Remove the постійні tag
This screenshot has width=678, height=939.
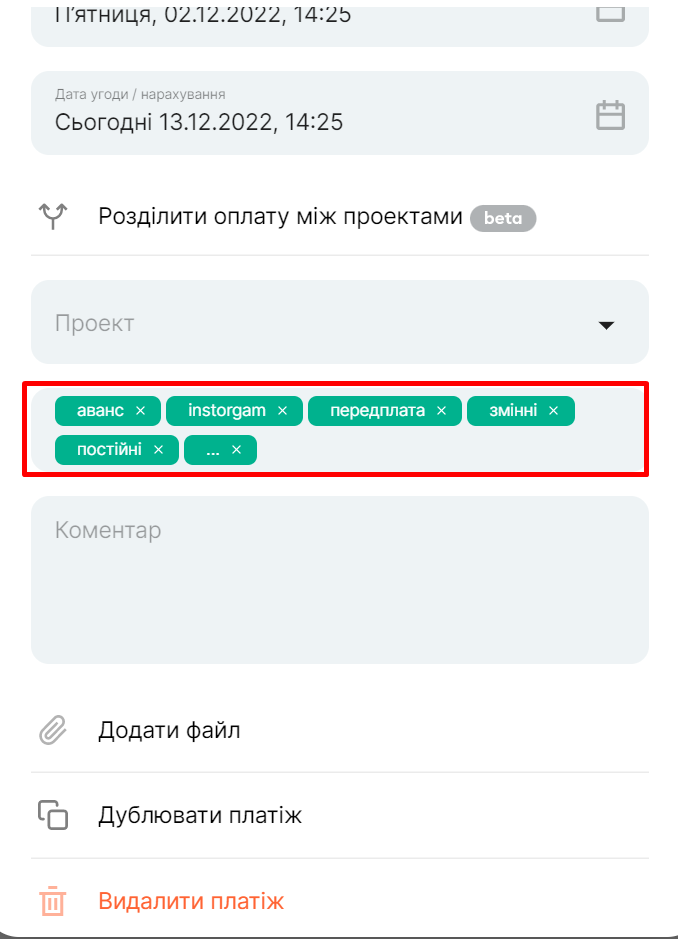[158, 450]
